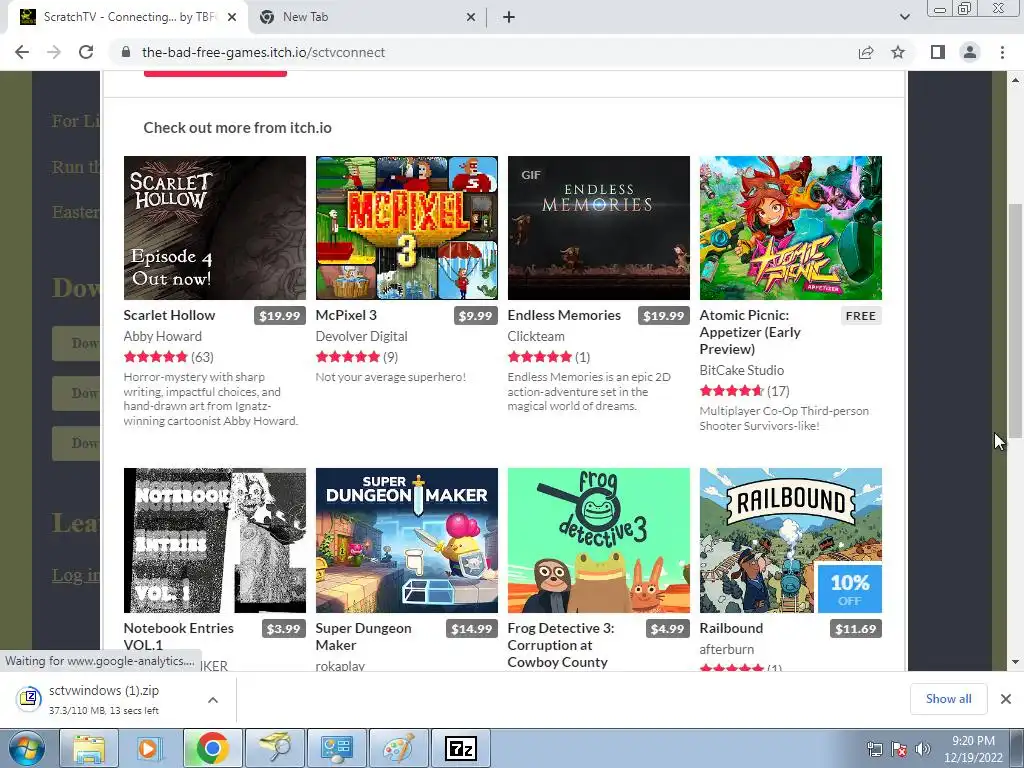Click the URL address bar
This screenshot has height=768, width=1024.
coord(483,52)
